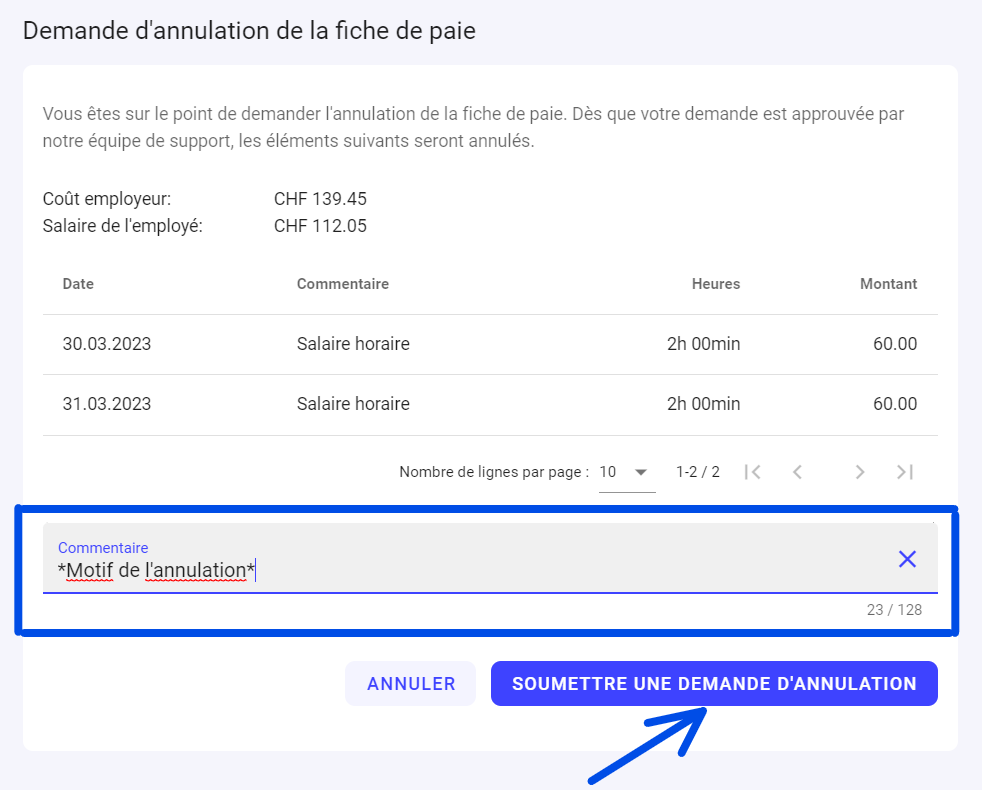Click the employee salary value CHF 112.05
982x790 pixels.
pos(320,226)
